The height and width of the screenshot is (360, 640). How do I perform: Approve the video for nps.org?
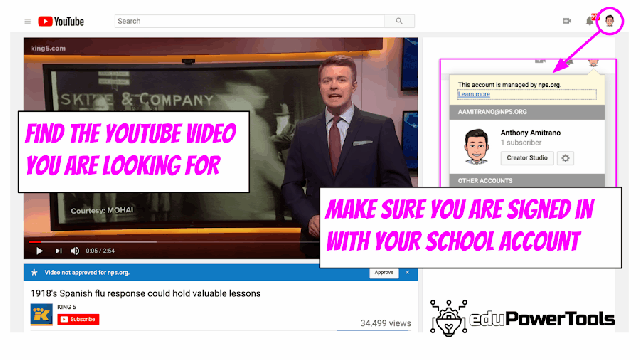(x=384, y=272)
